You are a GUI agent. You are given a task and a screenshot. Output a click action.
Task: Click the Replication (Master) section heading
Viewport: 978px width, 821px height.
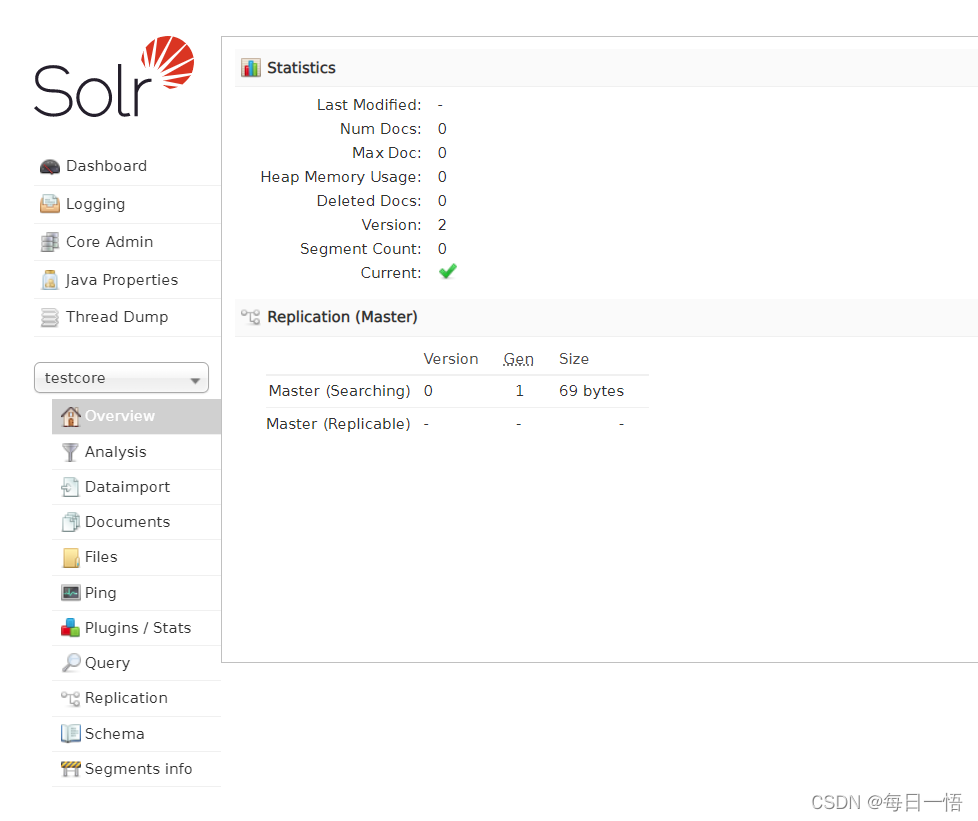(x=342, y=317)
